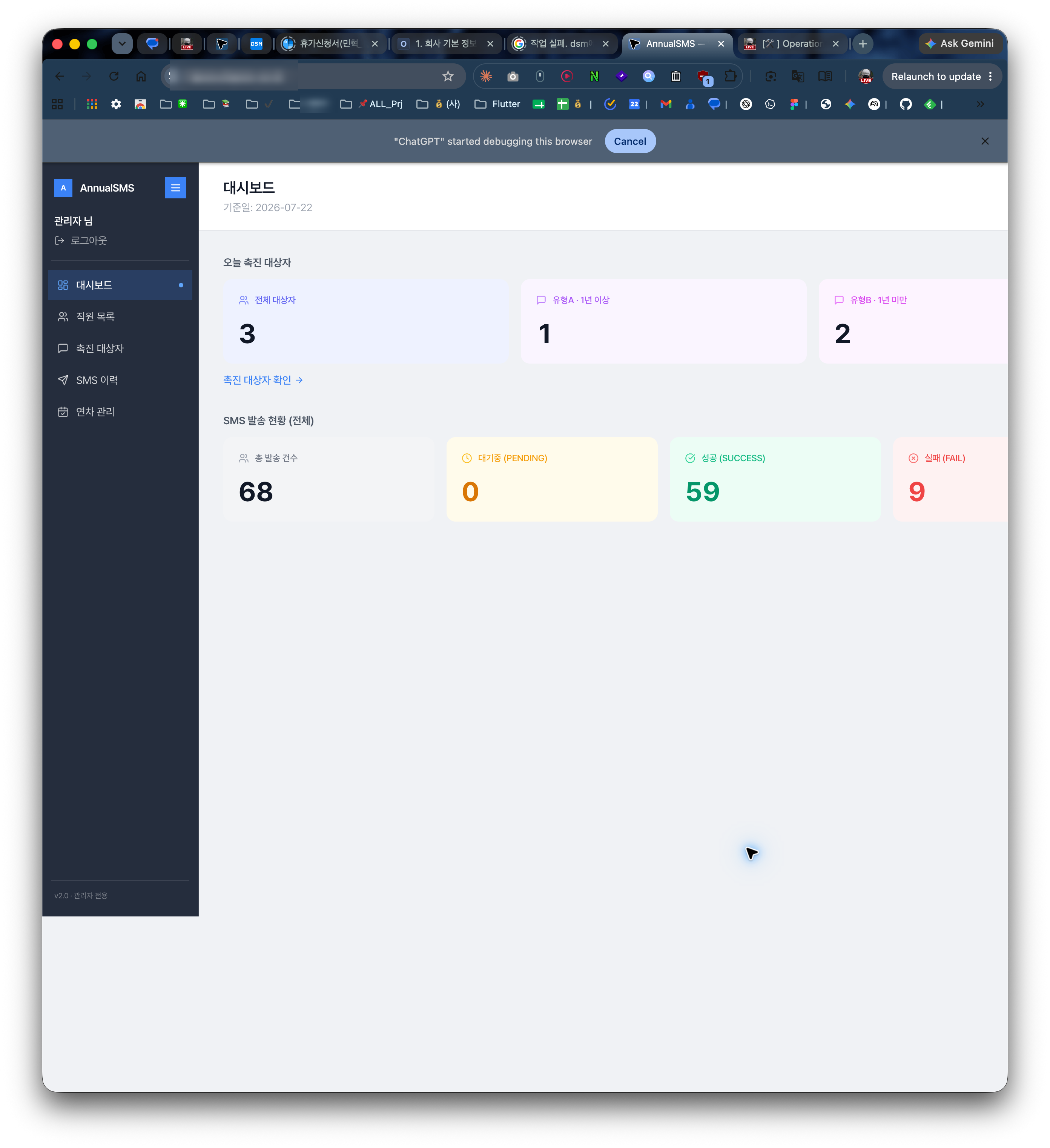
Task: Follow the 촉진 대상자 확인 link
Action: click(262, 380)
